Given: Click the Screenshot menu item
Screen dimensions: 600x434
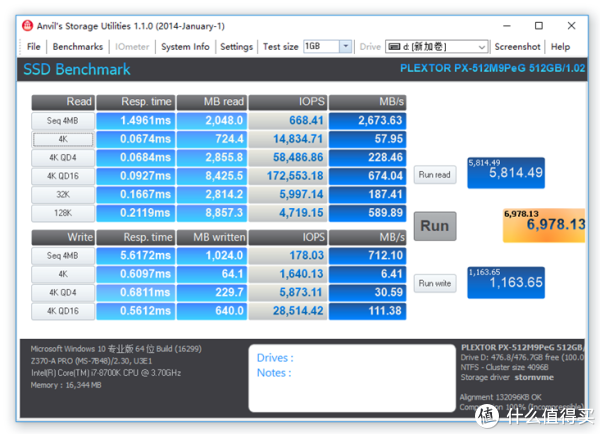Looking at the screenshot, I should coord(517,47).
